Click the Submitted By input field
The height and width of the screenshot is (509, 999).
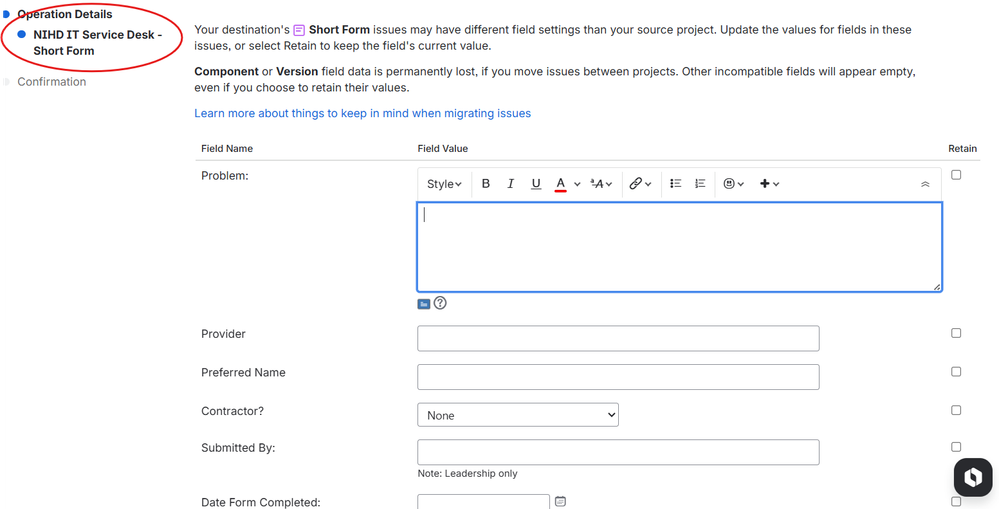(x=618, y=452)
